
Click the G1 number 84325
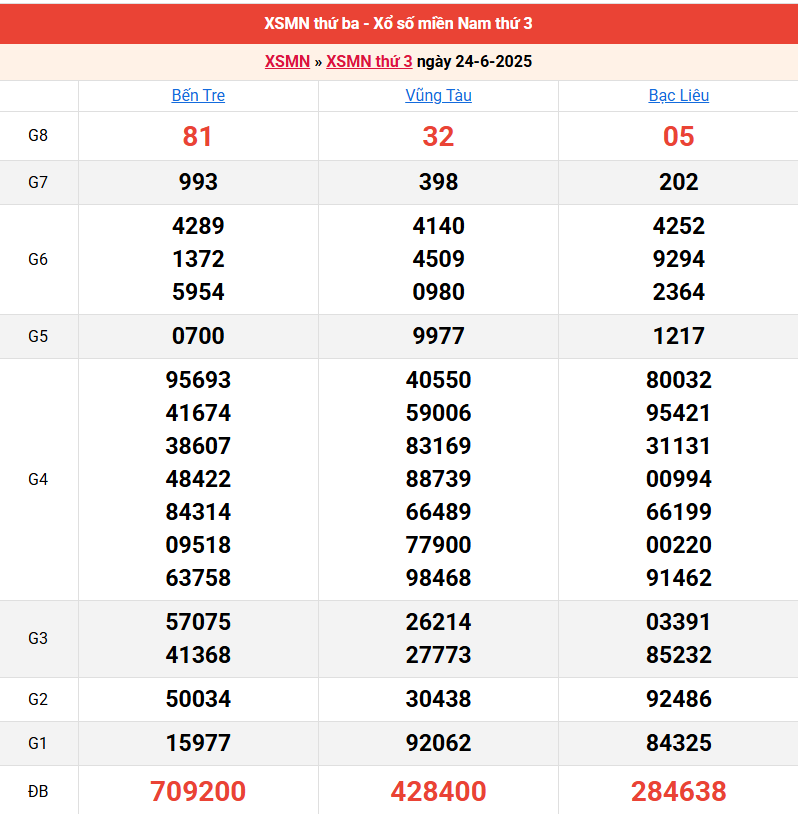(x=679, y=743)
